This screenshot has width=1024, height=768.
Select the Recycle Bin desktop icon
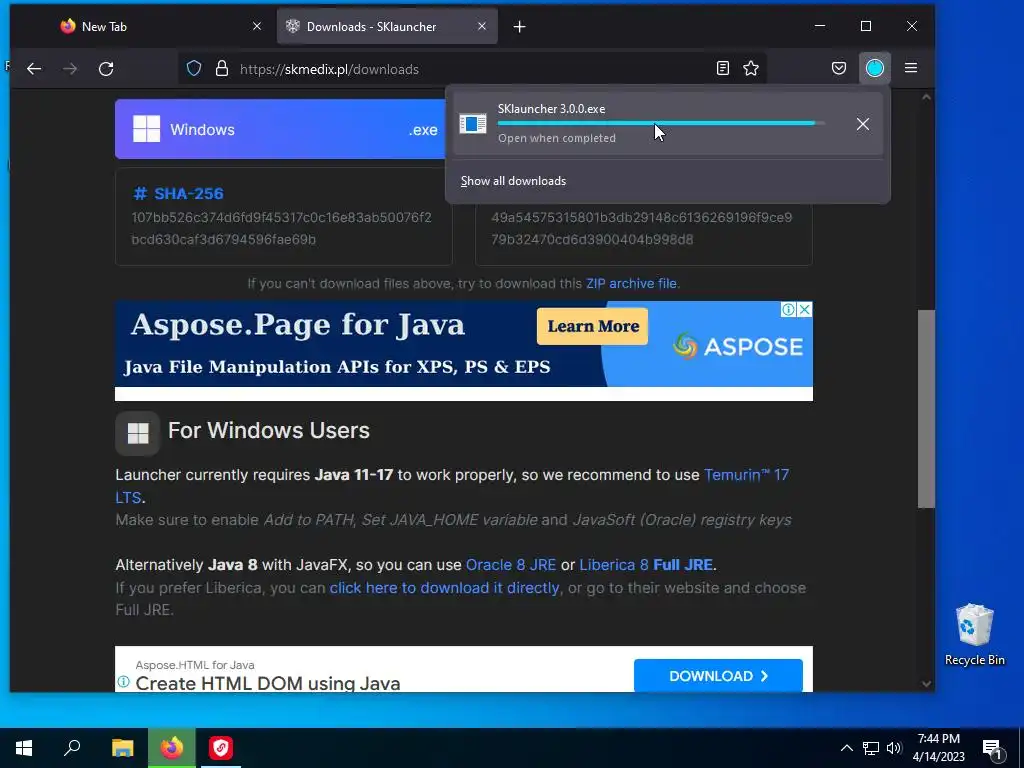pos(974,635)
